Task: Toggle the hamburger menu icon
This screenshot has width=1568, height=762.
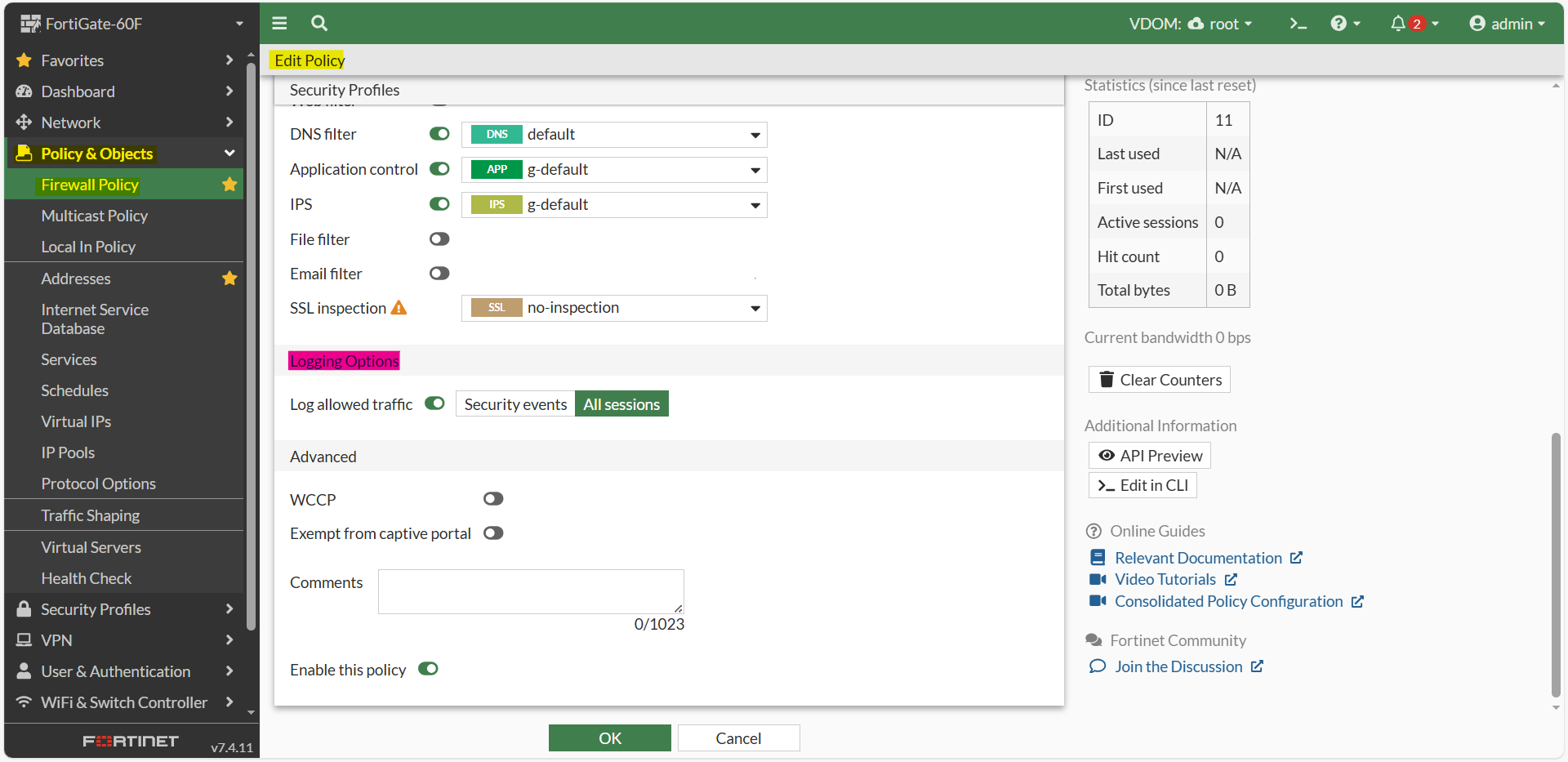Action: coord(279,24)
